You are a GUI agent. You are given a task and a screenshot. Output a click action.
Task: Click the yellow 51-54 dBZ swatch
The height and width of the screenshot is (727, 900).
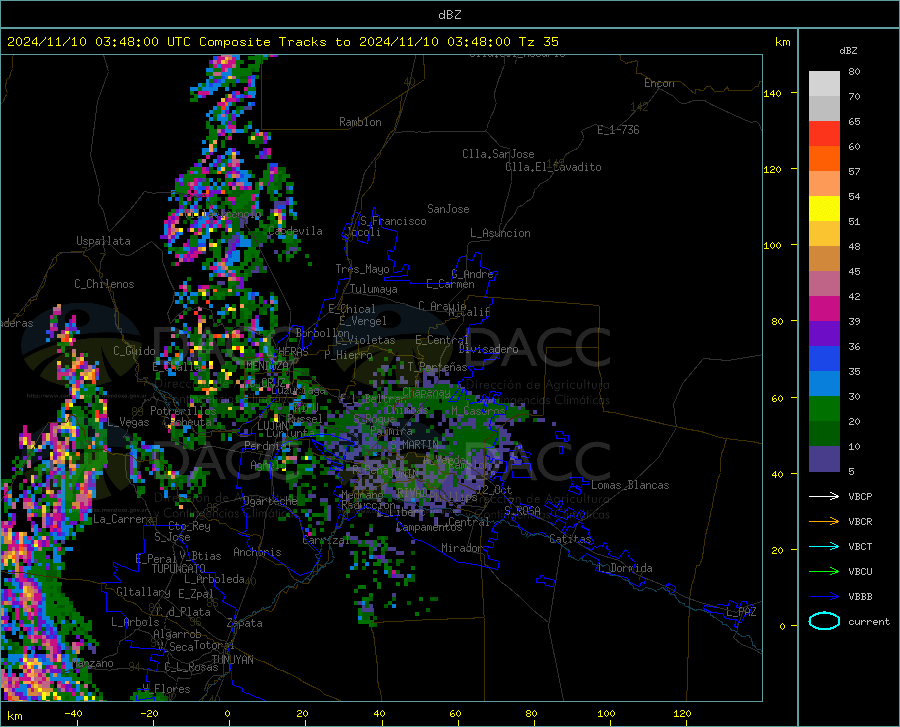coord(824,209)
